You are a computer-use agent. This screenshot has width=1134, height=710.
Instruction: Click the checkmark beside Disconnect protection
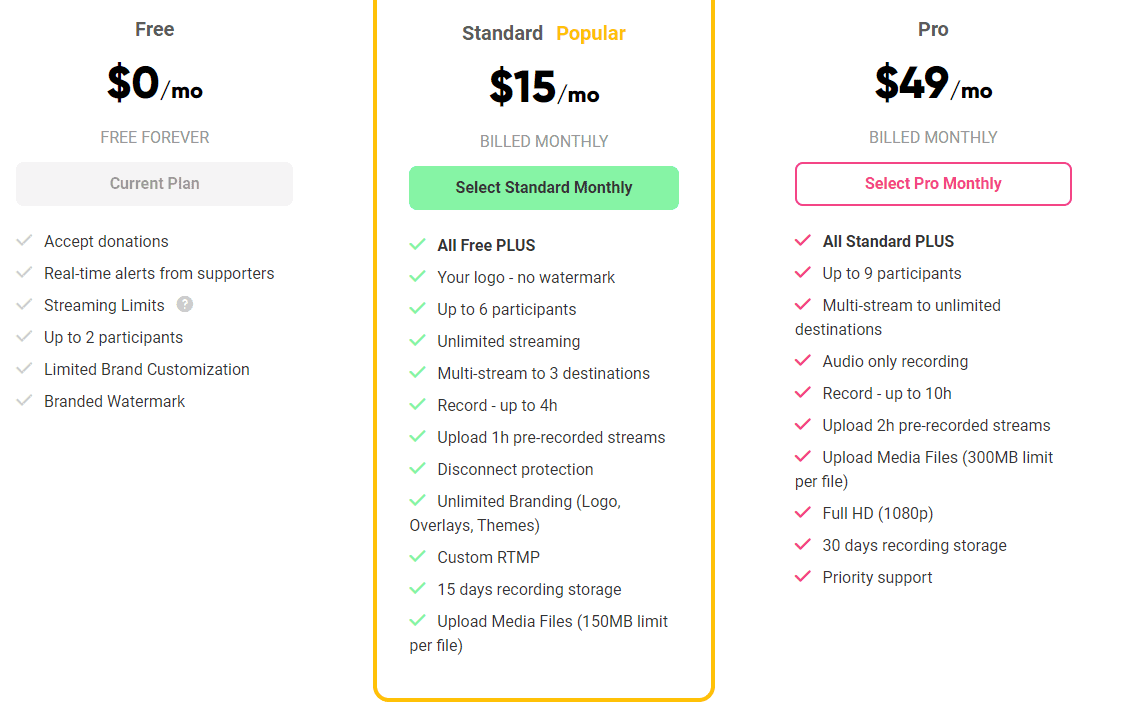click(x=418, y=469)
